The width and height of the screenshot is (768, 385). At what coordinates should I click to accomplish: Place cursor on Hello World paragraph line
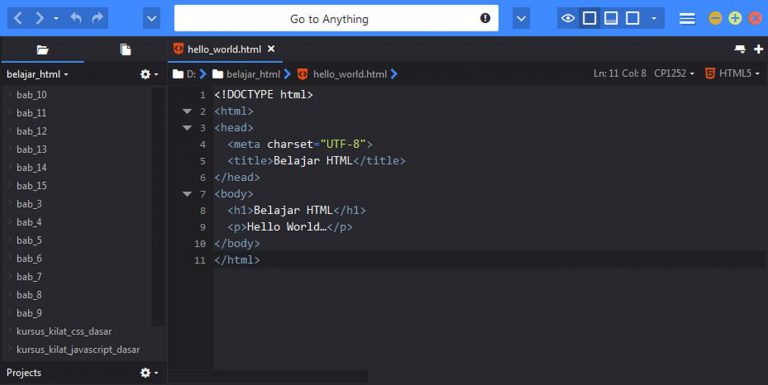290,227
